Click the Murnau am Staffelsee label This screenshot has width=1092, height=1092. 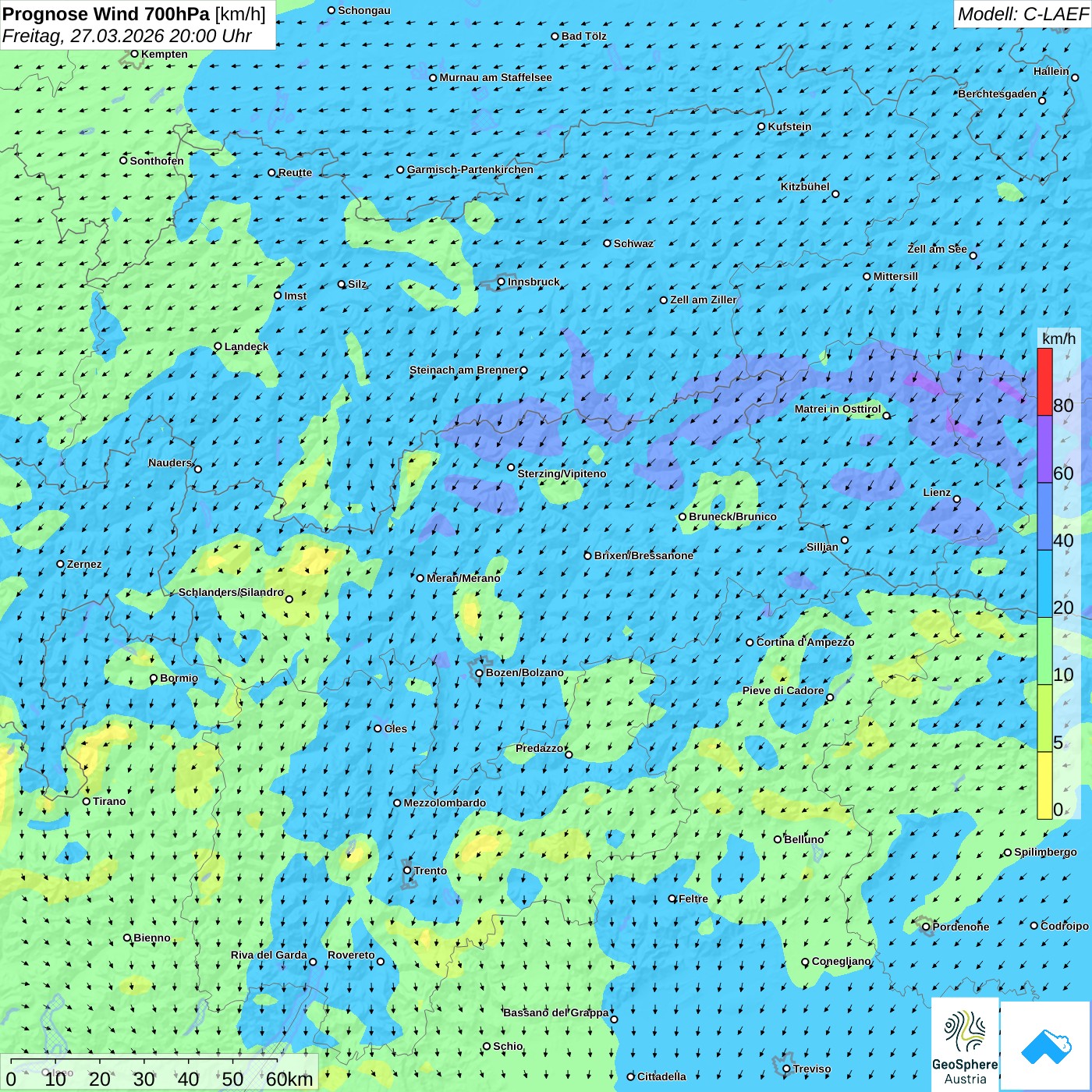coord(495,77)
